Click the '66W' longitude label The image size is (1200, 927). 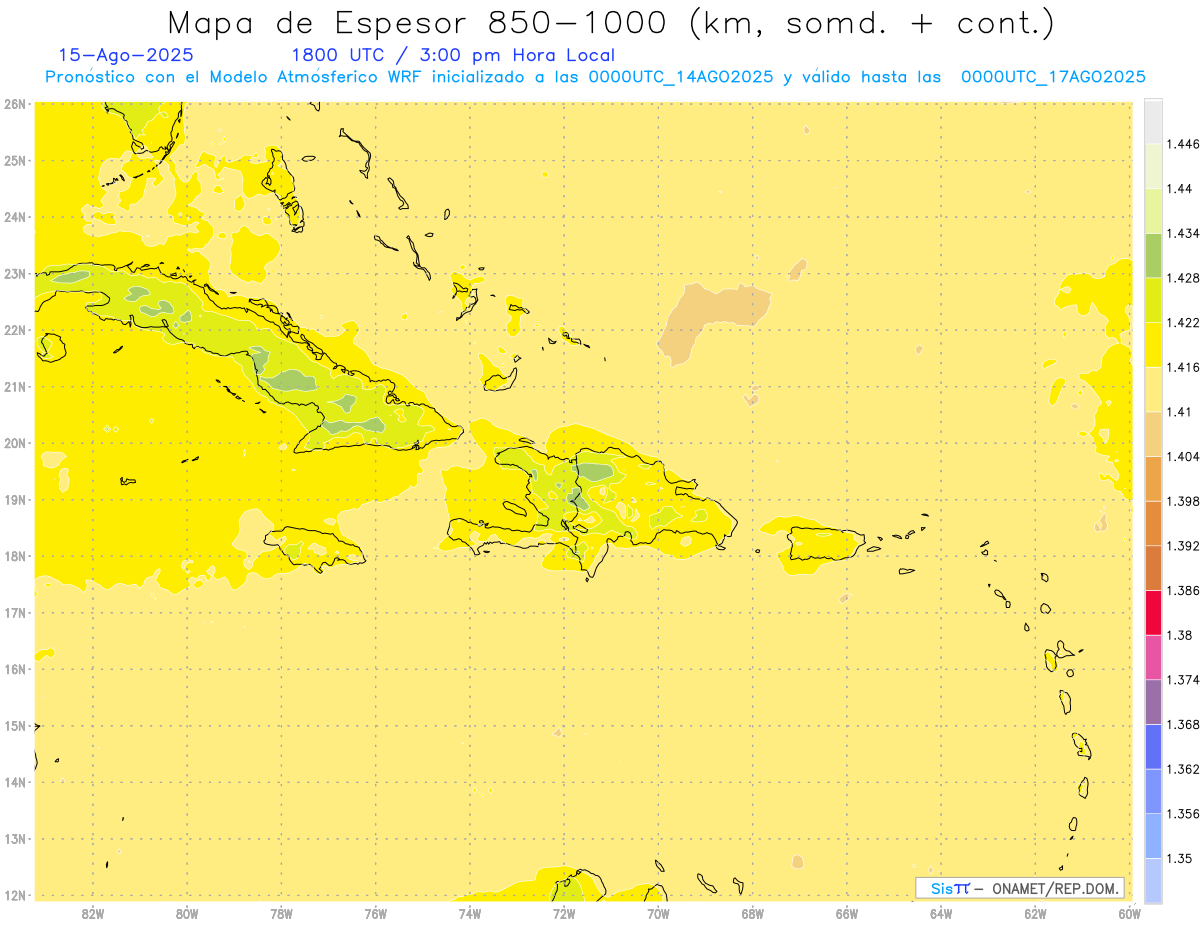(846, 913)
